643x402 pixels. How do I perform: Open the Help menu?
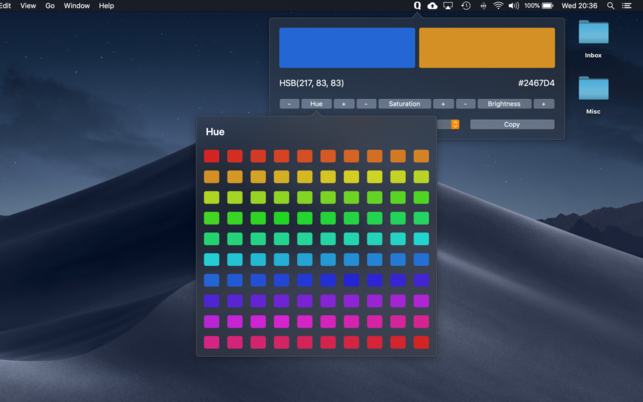click(x=106, y=6)
